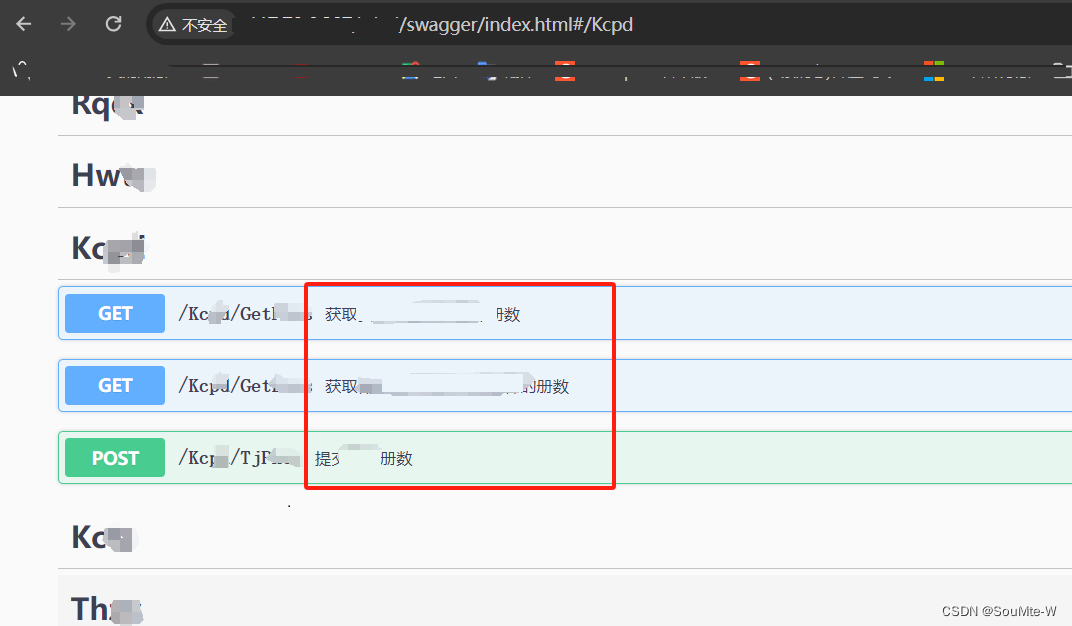
Task: Expand the Kc section below the POST endpoint
Action: point(565,537)
